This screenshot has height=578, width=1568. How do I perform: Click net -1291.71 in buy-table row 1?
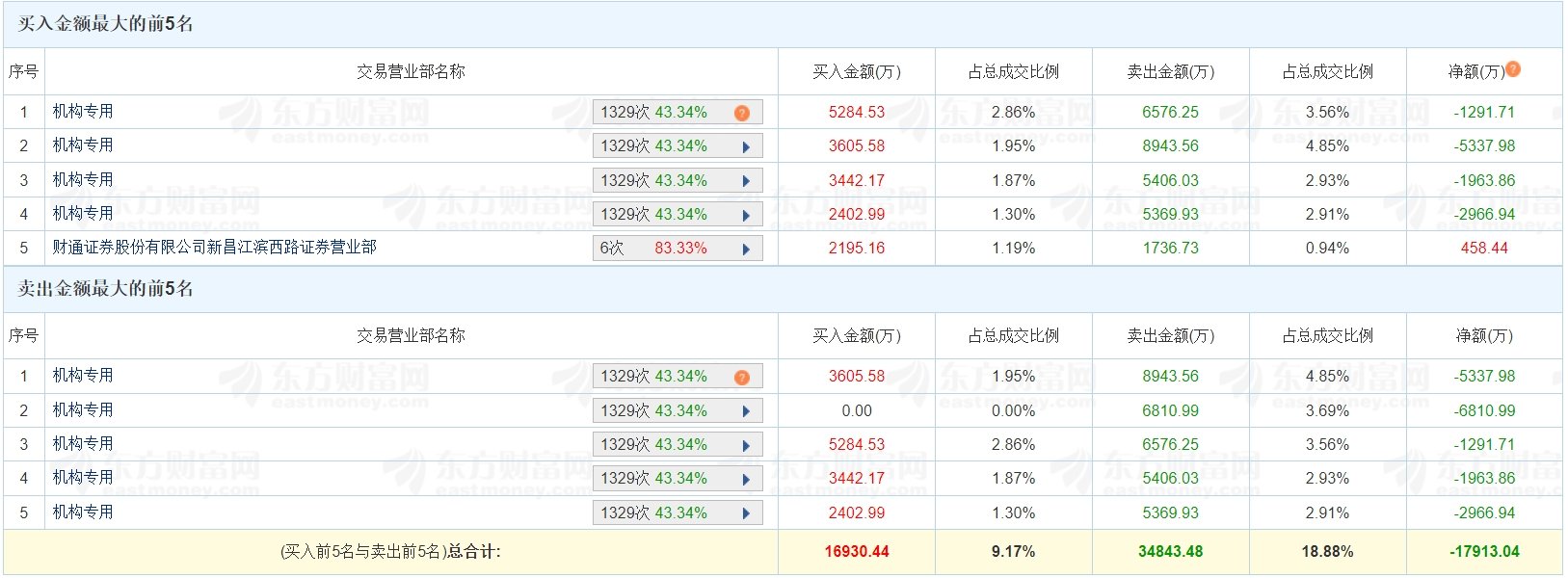1484,113
